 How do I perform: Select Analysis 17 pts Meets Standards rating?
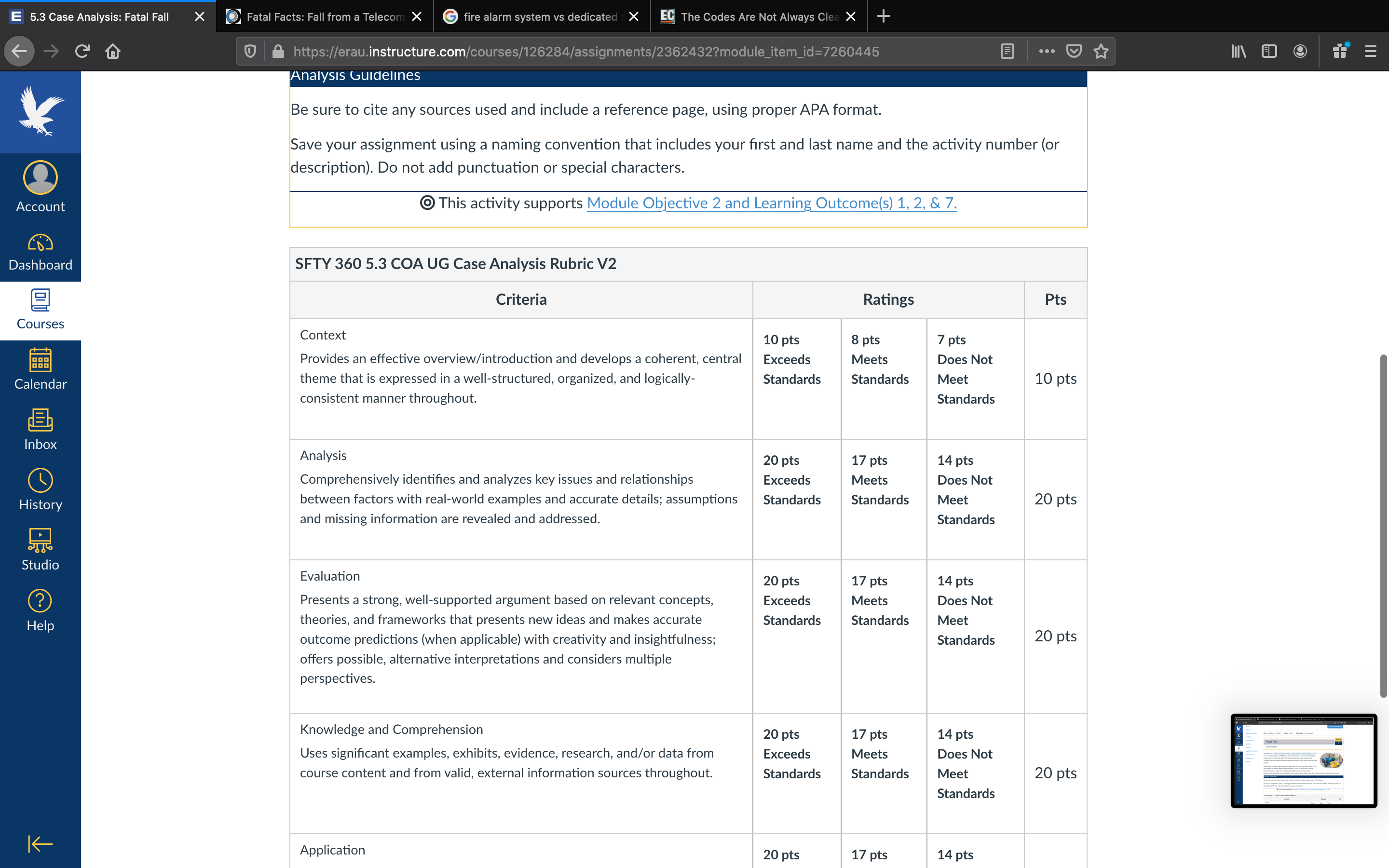884,500
